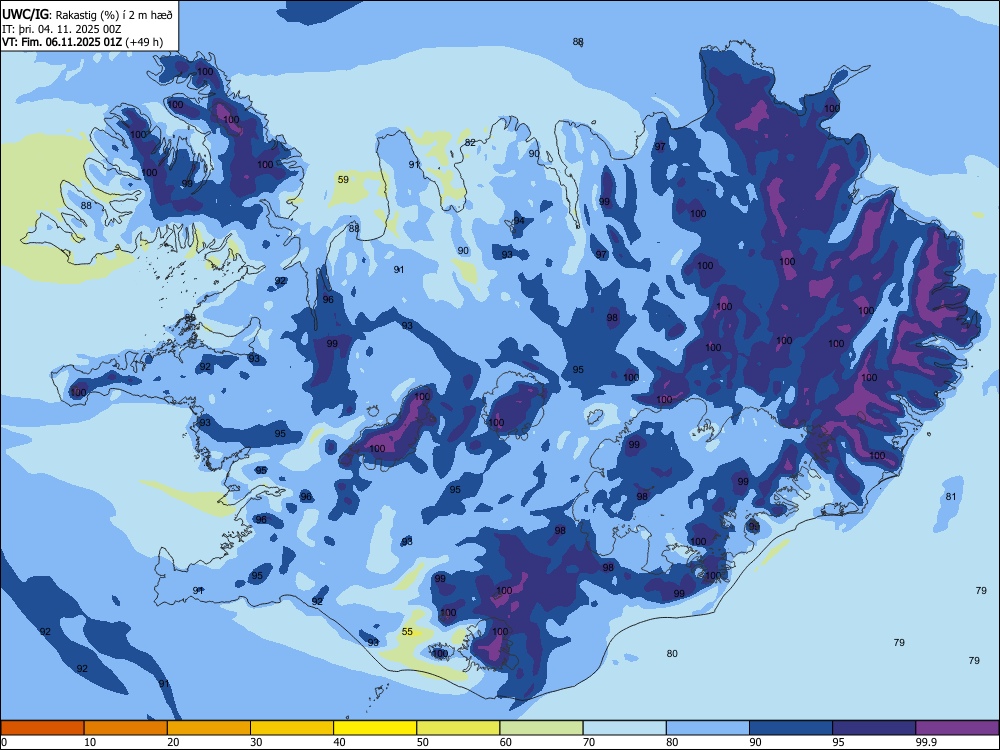Select the 95–99.9 indigo legend swatch
Image resolution: width=1000 pixels, height=750 pixels.
coord(874,728)
